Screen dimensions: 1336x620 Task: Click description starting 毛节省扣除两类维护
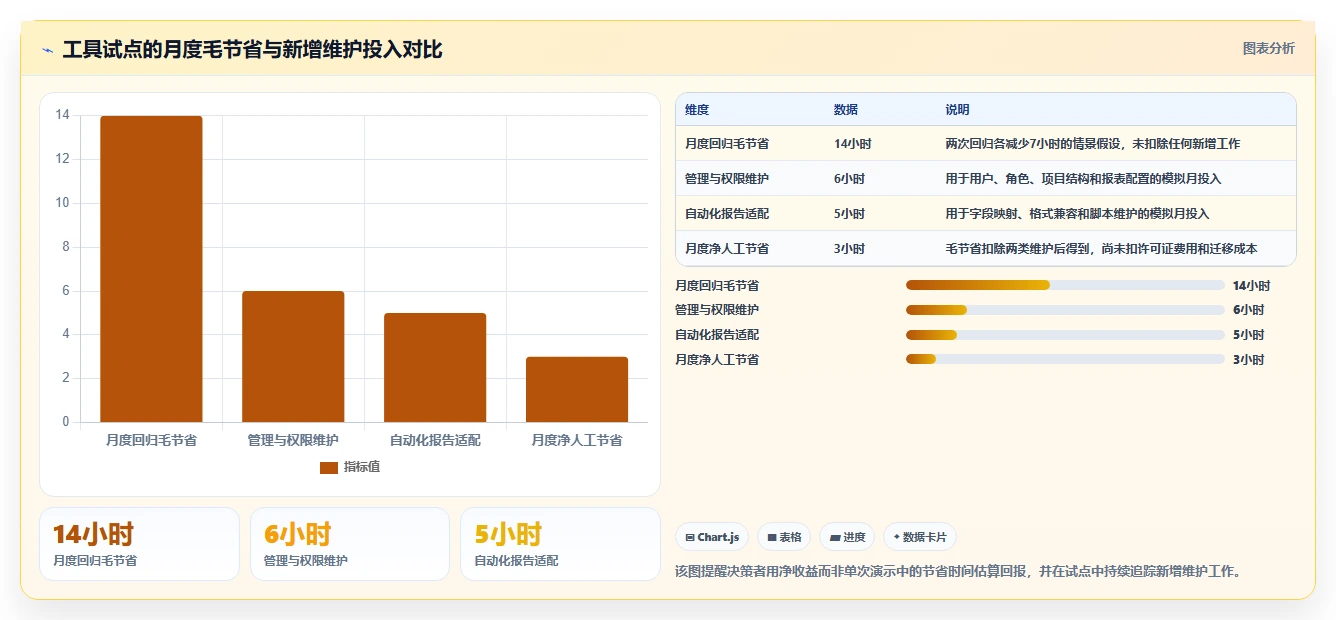(x=1101, y=249)
